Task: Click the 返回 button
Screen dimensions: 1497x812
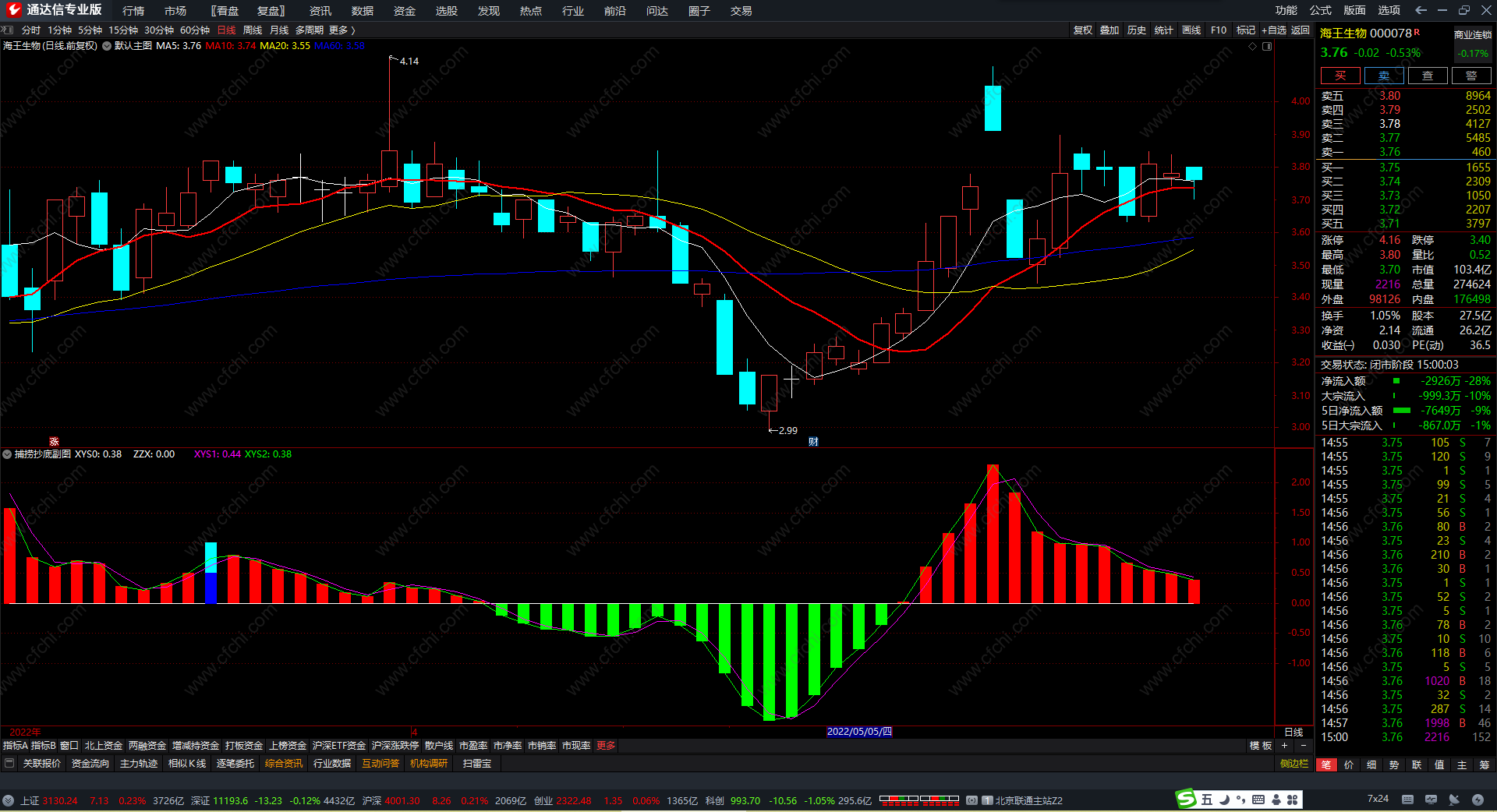Action: 1301,30
